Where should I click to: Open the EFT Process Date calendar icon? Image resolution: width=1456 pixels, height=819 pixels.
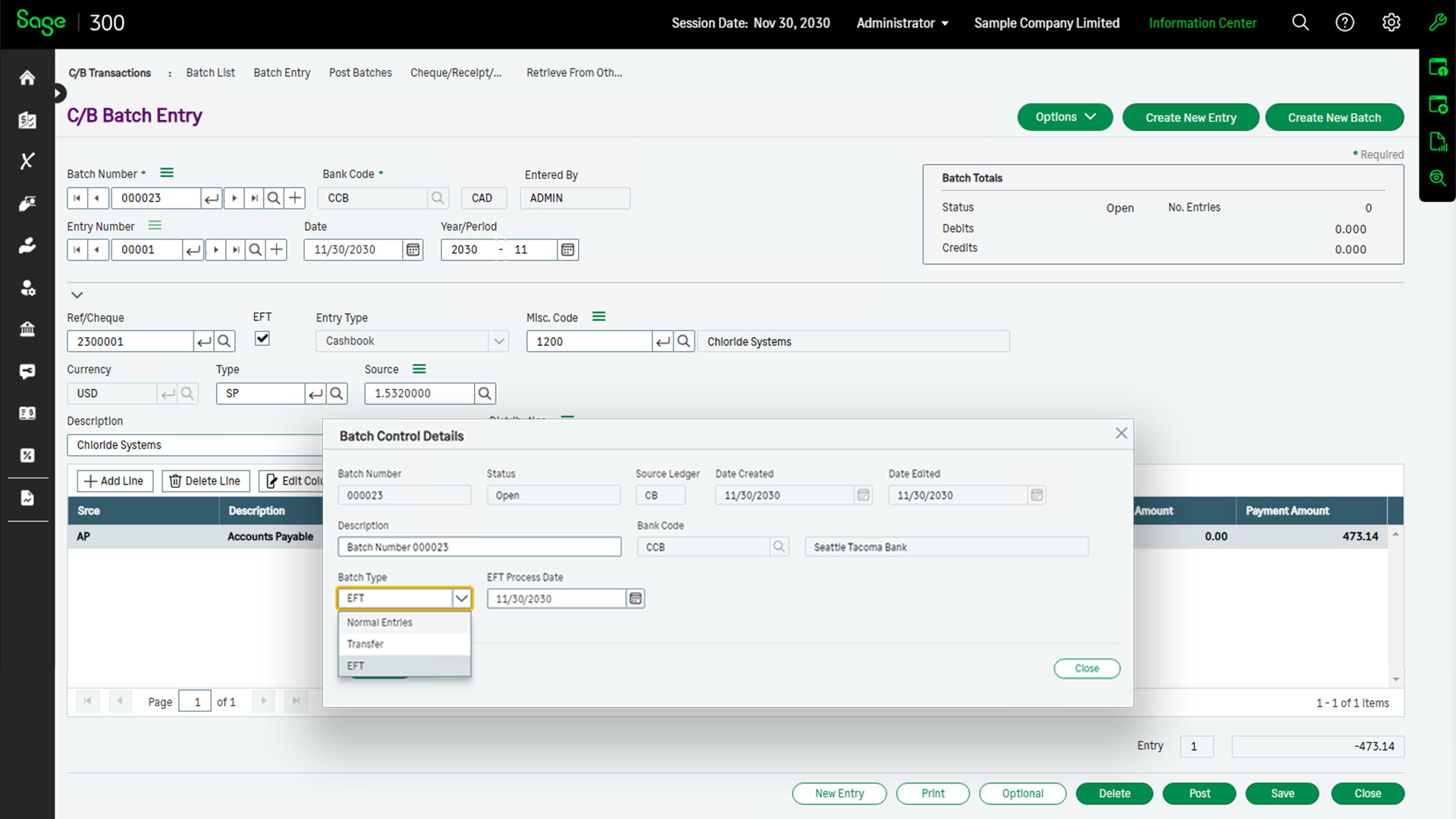[635, 598]
